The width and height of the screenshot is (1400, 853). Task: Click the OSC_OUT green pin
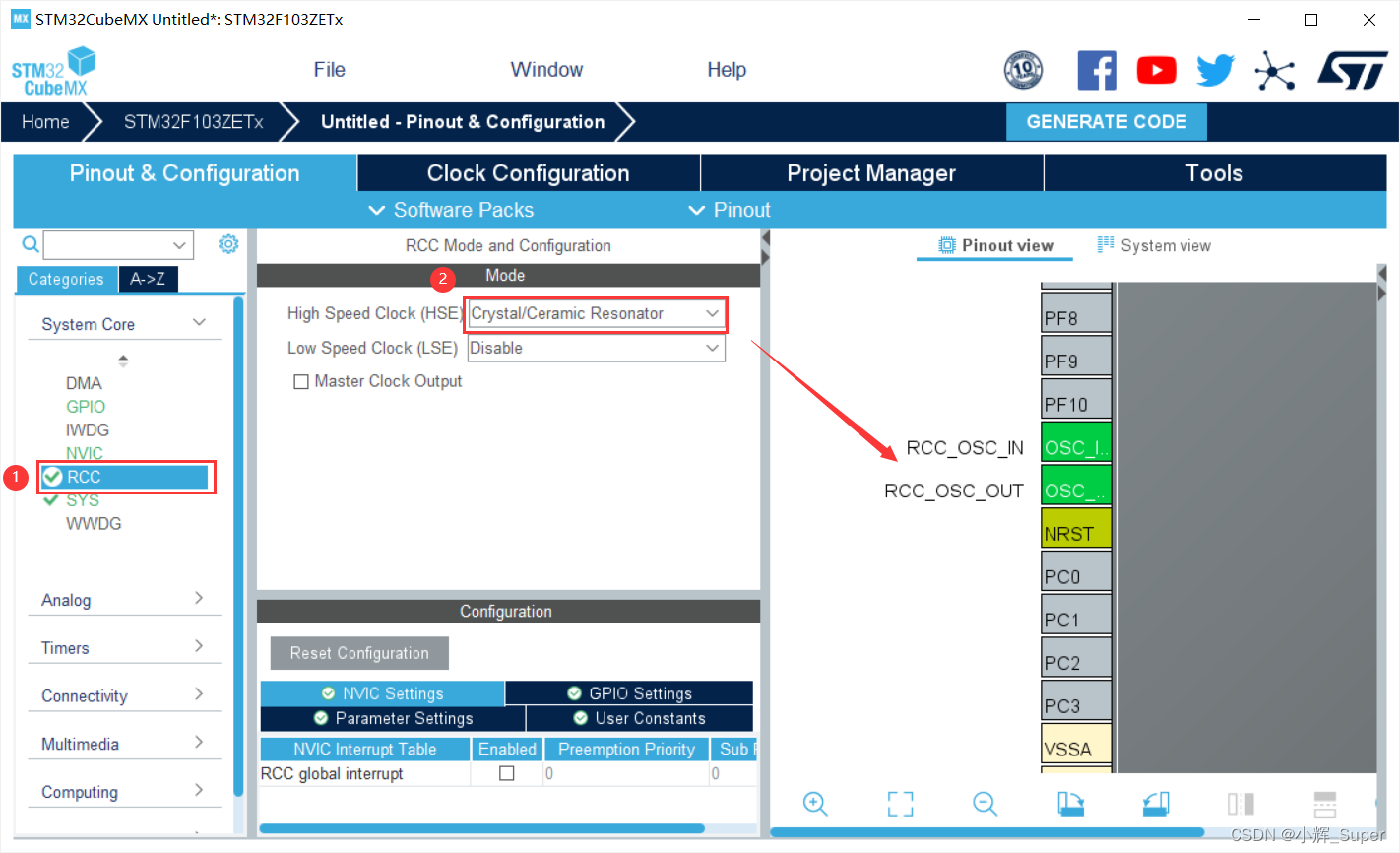1076,485
